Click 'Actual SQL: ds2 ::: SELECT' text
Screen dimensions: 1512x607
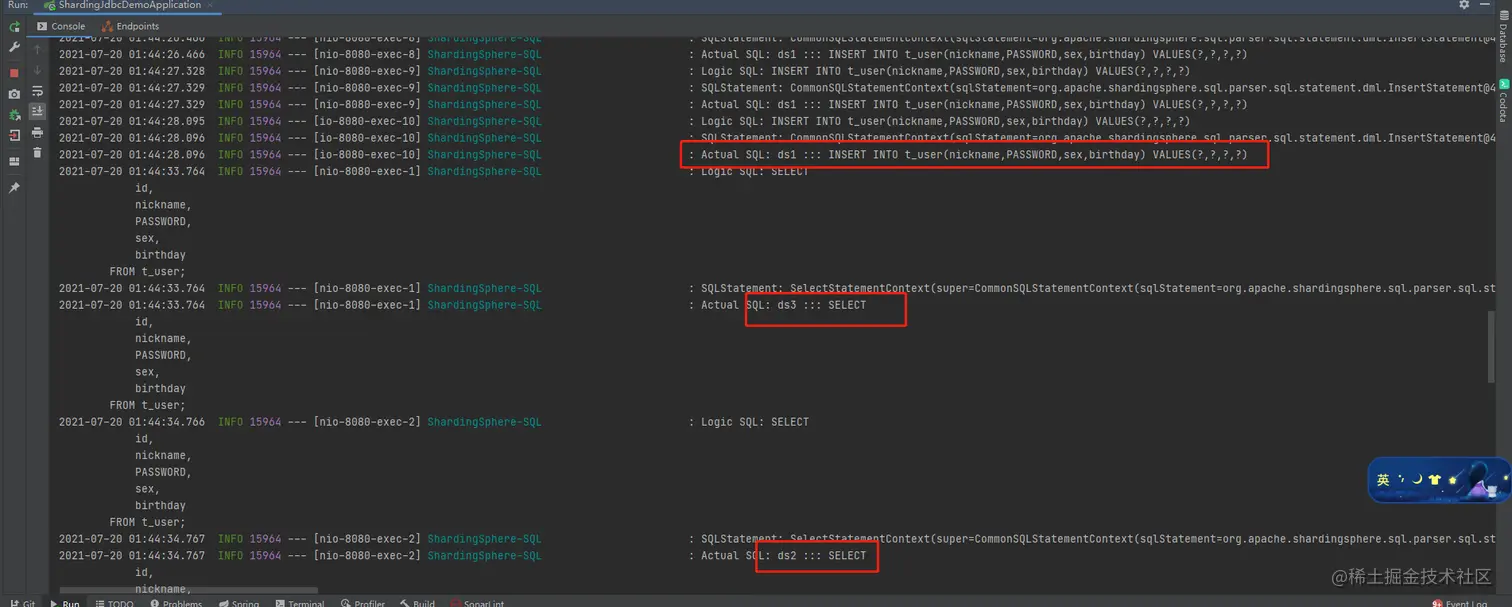pyautogui.click(x=783, y=555)
